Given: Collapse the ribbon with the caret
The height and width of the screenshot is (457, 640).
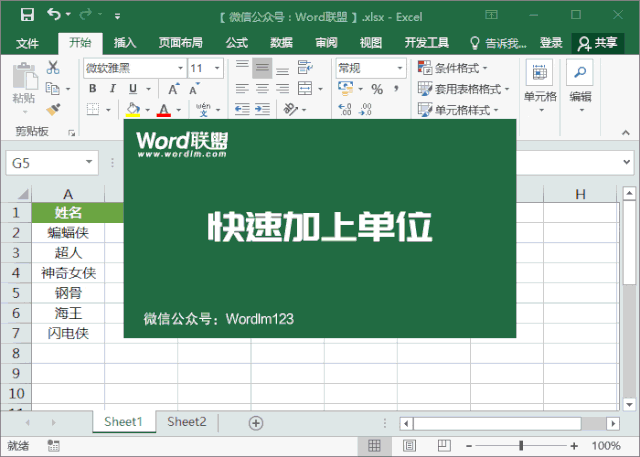Looking at the screenshot, I should tap(625, 133).
